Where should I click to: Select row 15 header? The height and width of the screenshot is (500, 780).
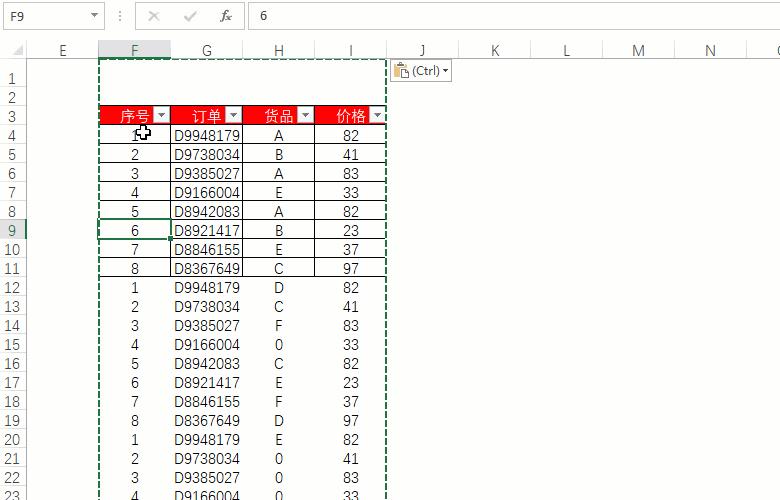[12, 344]
